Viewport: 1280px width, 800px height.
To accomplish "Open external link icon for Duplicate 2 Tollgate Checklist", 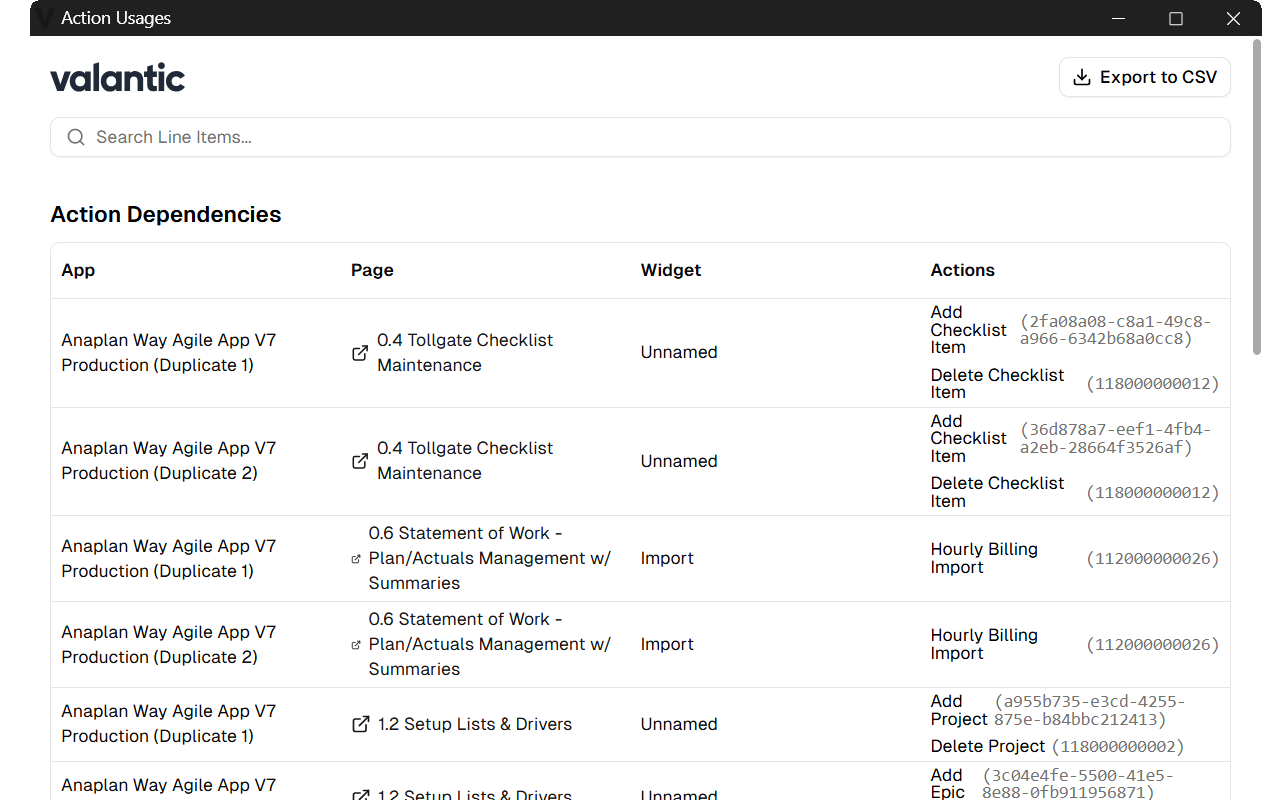I will [360, 461].
